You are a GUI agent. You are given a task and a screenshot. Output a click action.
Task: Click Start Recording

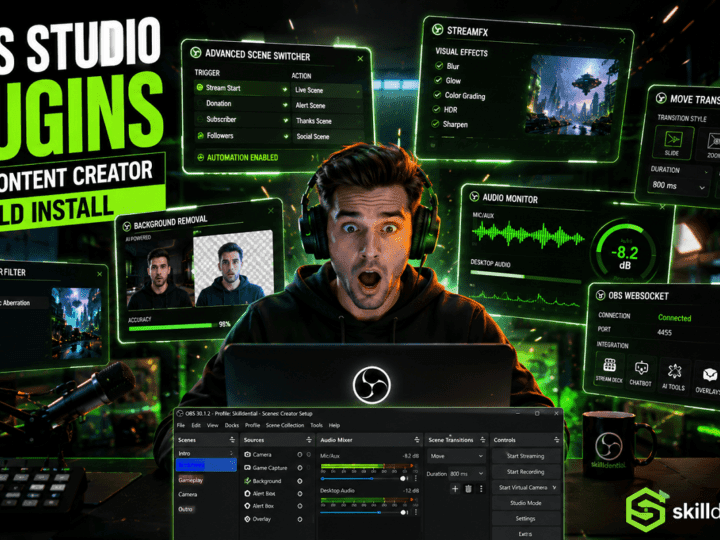pyautogui.click(x=526, y=472)
